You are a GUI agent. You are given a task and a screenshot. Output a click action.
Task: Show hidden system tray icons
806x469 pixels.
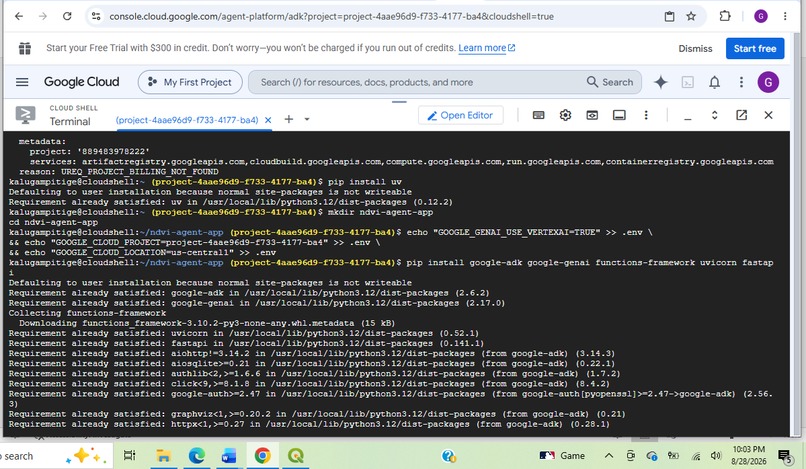[609, 456]
